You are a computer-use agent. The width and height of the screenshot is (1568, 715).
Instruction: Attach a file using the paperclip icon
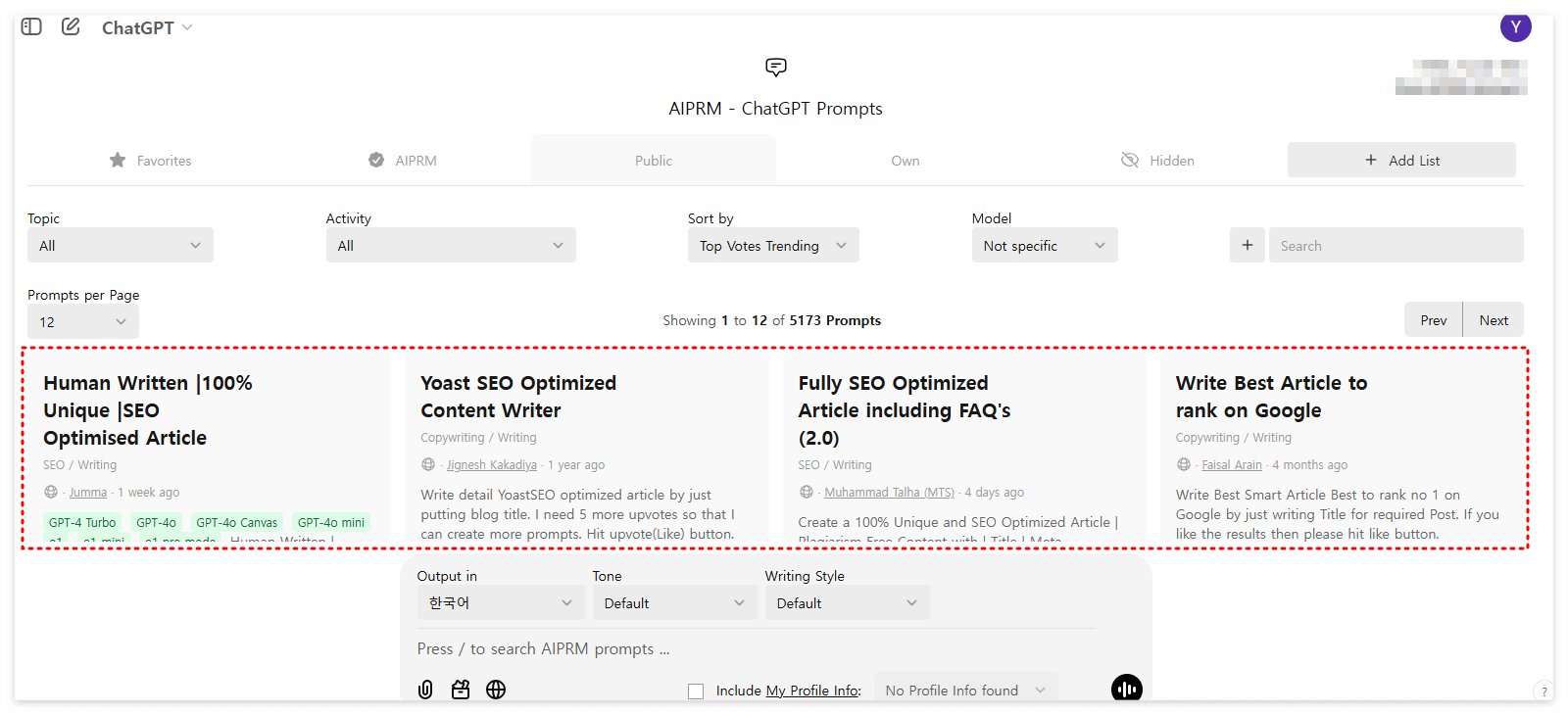click(425, 690)
